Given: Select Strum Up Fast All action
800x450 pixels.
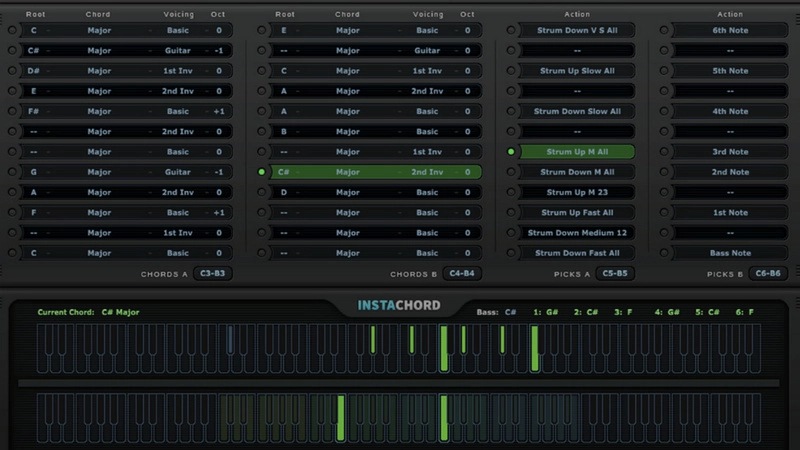Looking at the screenshot, I should click(577, 212).
